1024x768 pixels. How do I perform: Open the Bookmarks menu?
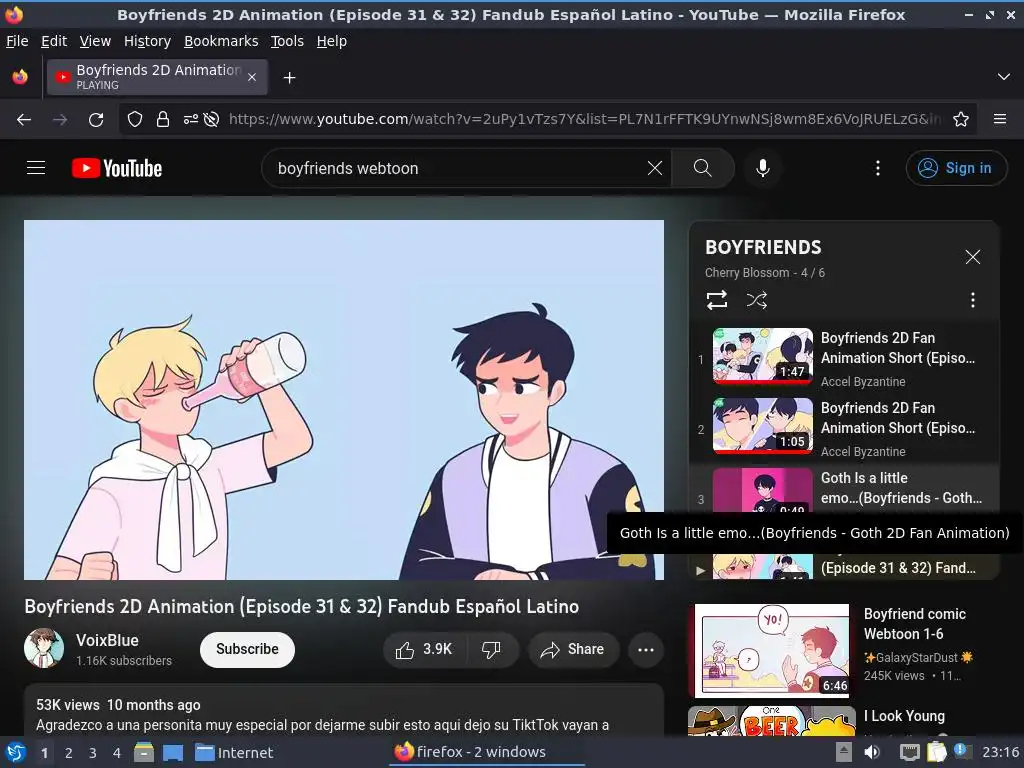coord(221,41)
